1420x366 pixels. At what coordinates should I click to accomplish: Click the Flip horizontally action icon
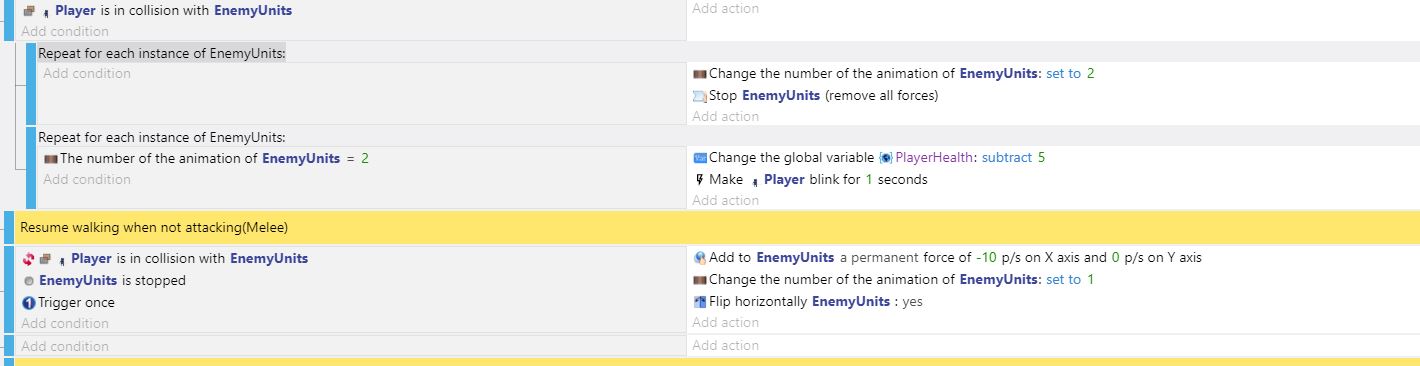point(700,302)
